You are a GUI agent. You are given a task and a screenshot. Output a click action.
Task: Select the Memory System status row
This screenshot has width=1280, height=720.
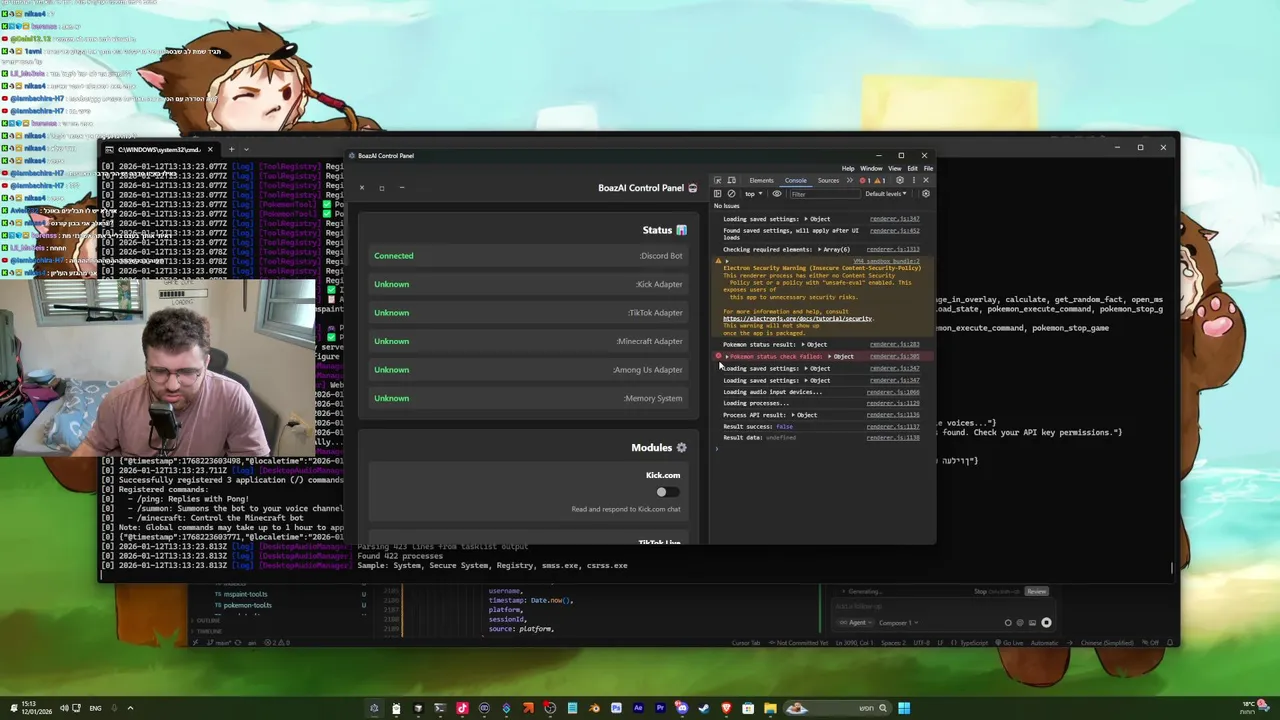click(528, 398)
